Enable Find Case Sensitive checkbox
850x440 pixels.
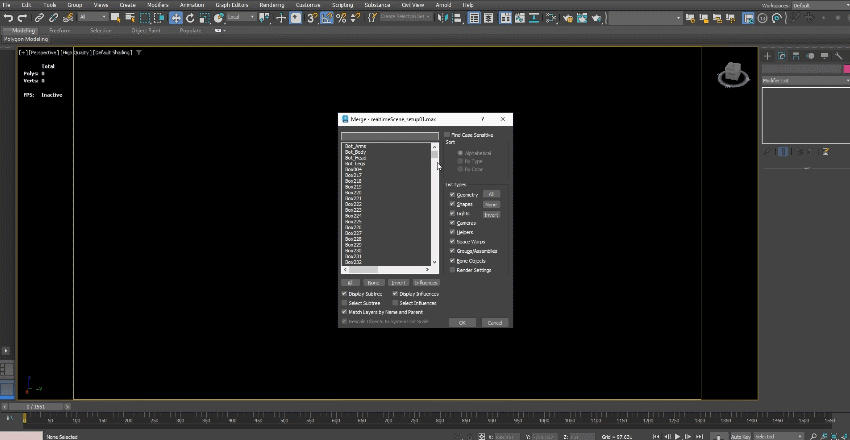448,134
